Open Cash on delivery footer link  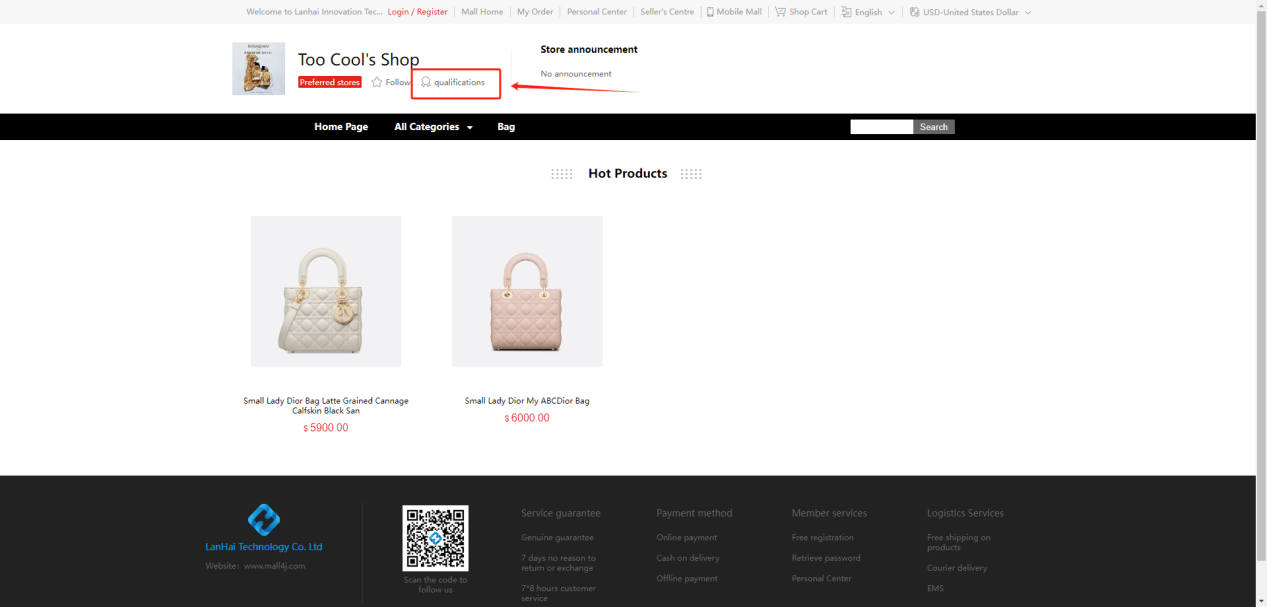click(x=688, y=558)
